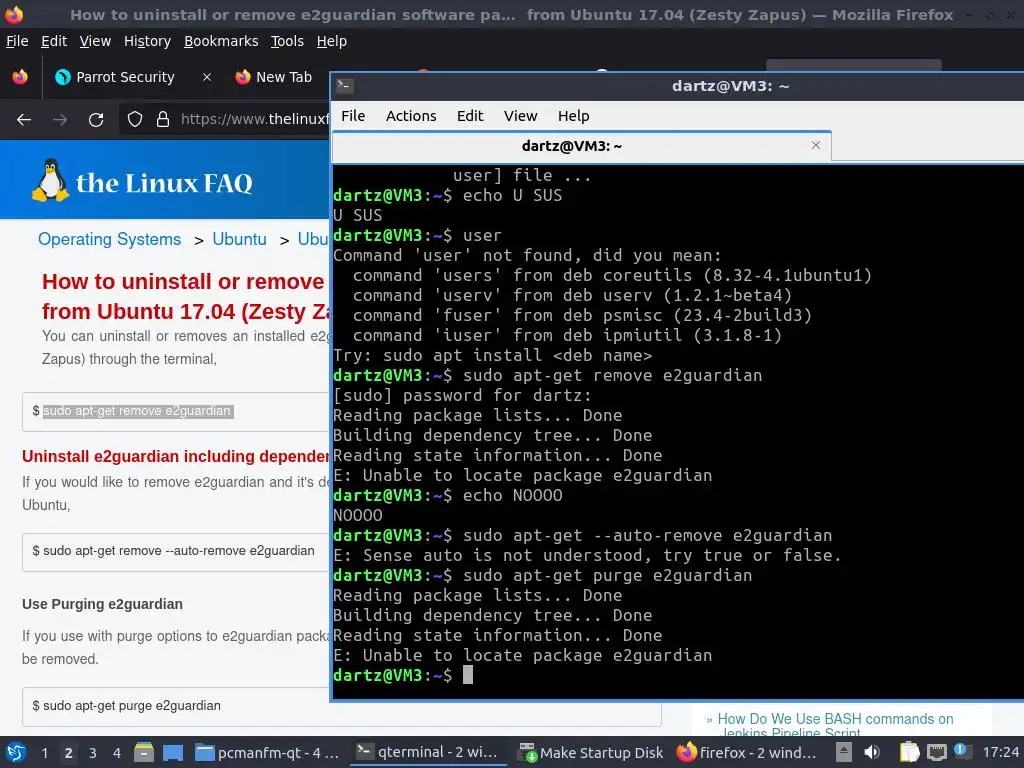Click the Firefox icon in window title bar
This screenshot has width=1024, height=768.
[14, 14]
